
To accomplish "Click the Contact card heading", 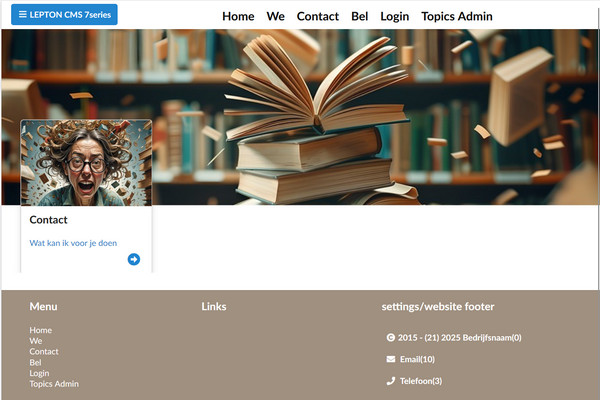I will pyautogui.click(x=48, y=220).
